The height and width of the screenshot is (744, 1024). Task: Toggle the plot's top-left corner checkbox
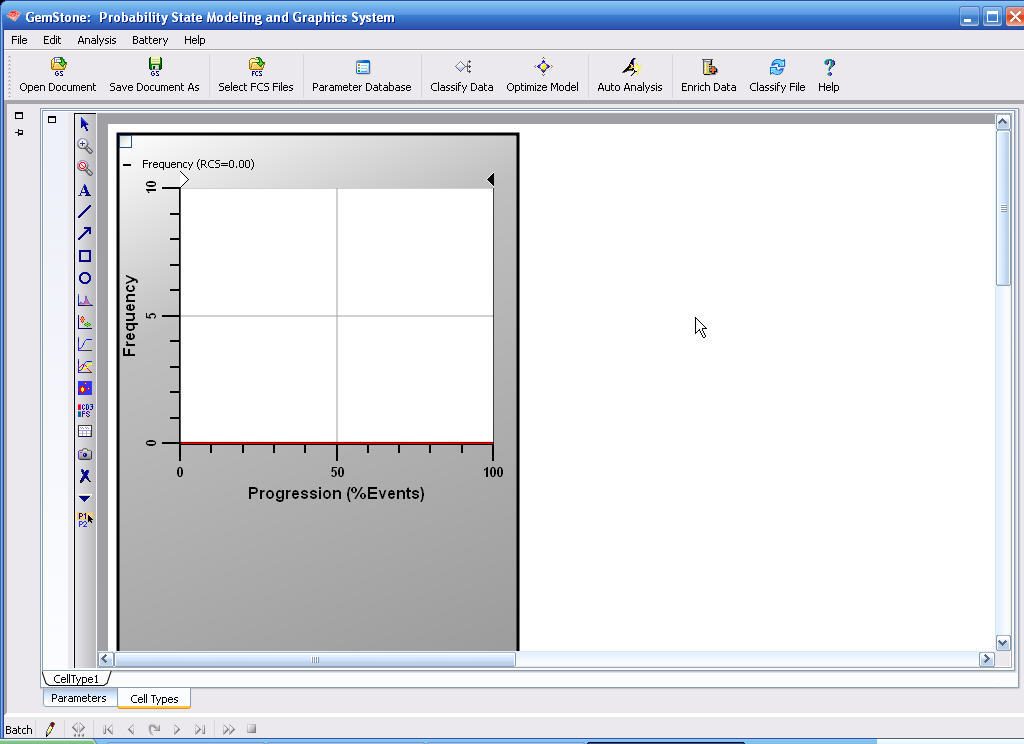pos(125,142)
